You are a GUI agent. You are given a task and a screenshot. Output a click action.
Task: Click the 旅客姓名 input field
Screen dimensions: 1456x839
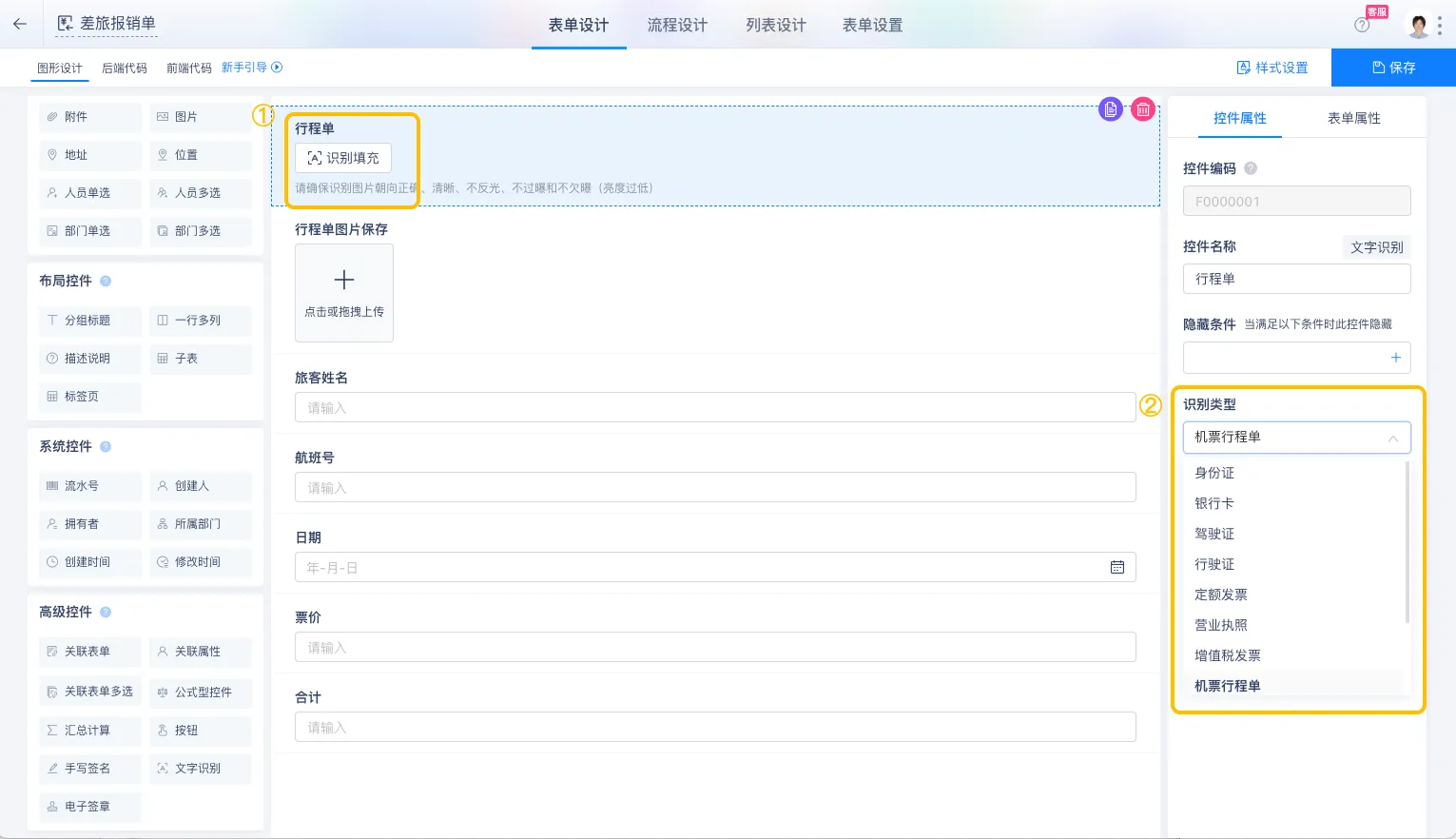(715, 408)
